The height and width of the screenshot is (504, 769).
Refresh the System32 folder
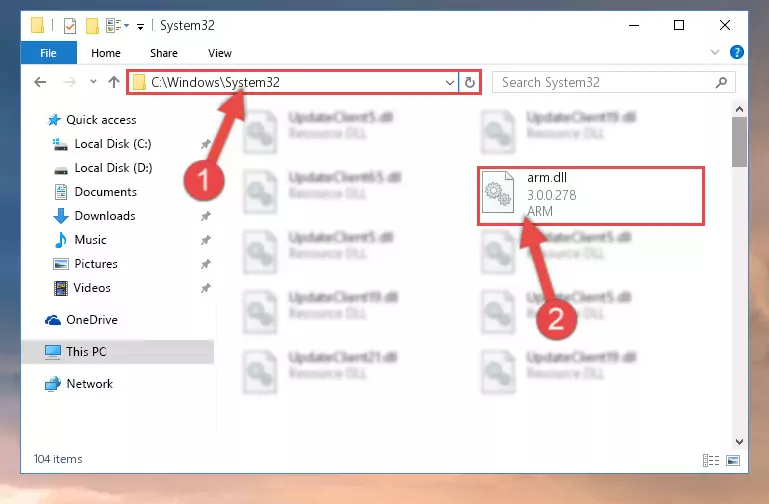click(470, 82)
